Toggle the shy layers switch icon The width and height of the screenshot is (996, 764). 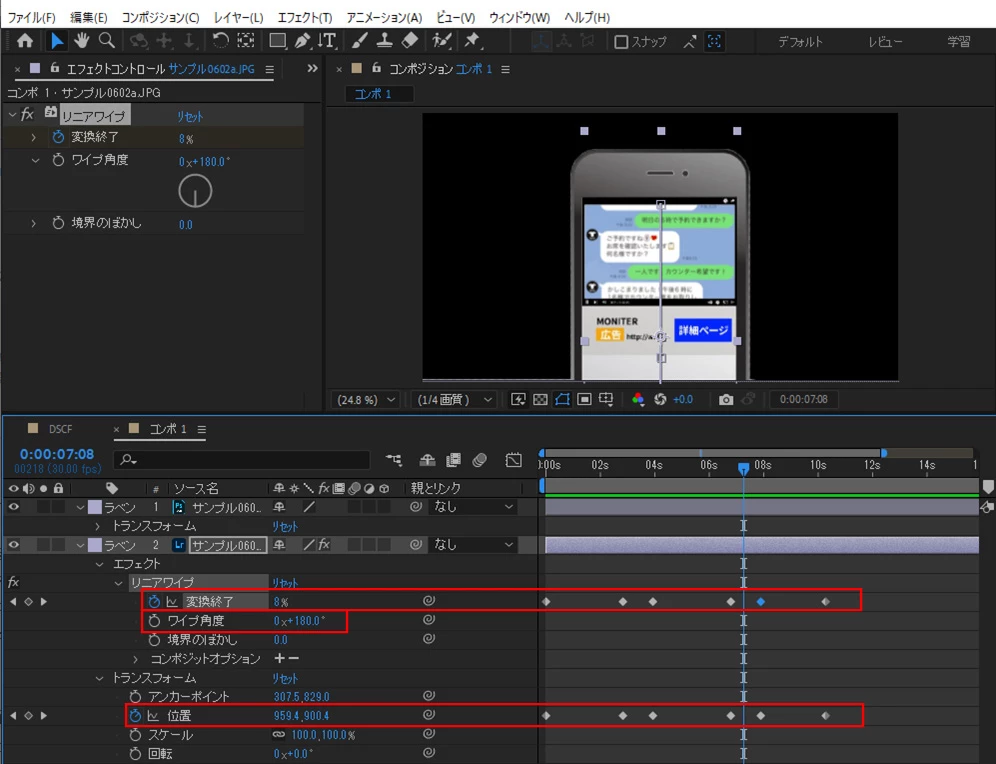click(x=427, y=460)
